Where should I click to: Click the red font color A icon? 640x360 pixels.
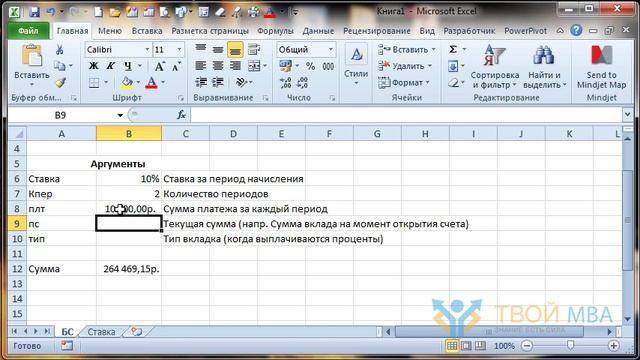(x=151, y=82)
